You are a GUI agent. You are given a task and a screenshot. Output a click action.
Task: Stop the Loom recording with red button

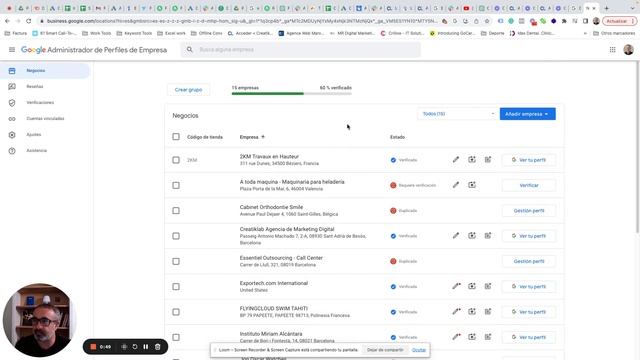pos(93,347)
